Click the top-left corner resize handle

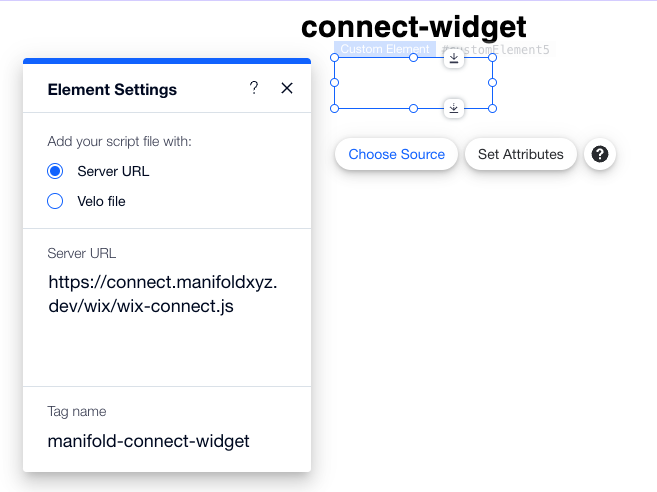tap(334, 57)
